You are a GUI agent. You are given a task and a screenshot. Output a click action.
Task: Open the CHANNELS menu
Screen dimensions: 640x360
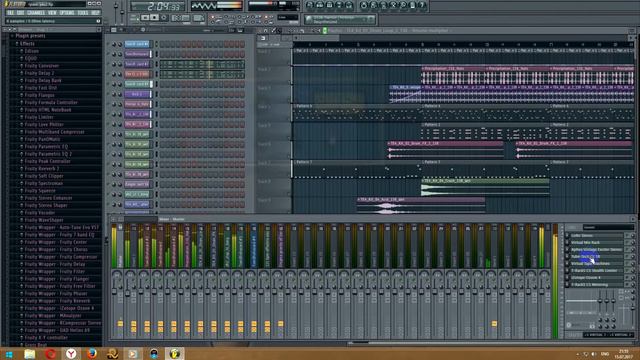[x=36, y=13]
